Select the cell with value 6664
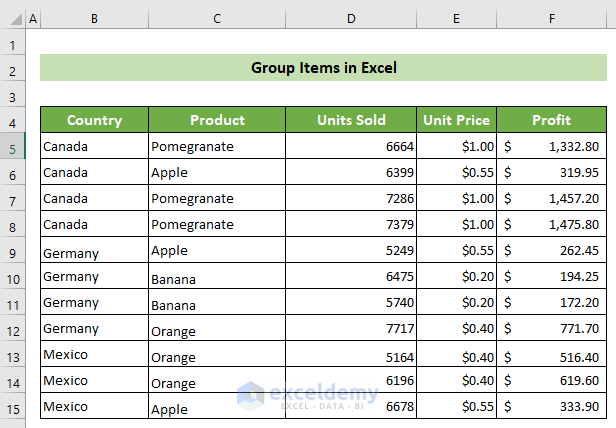 [x=351, y=146]
